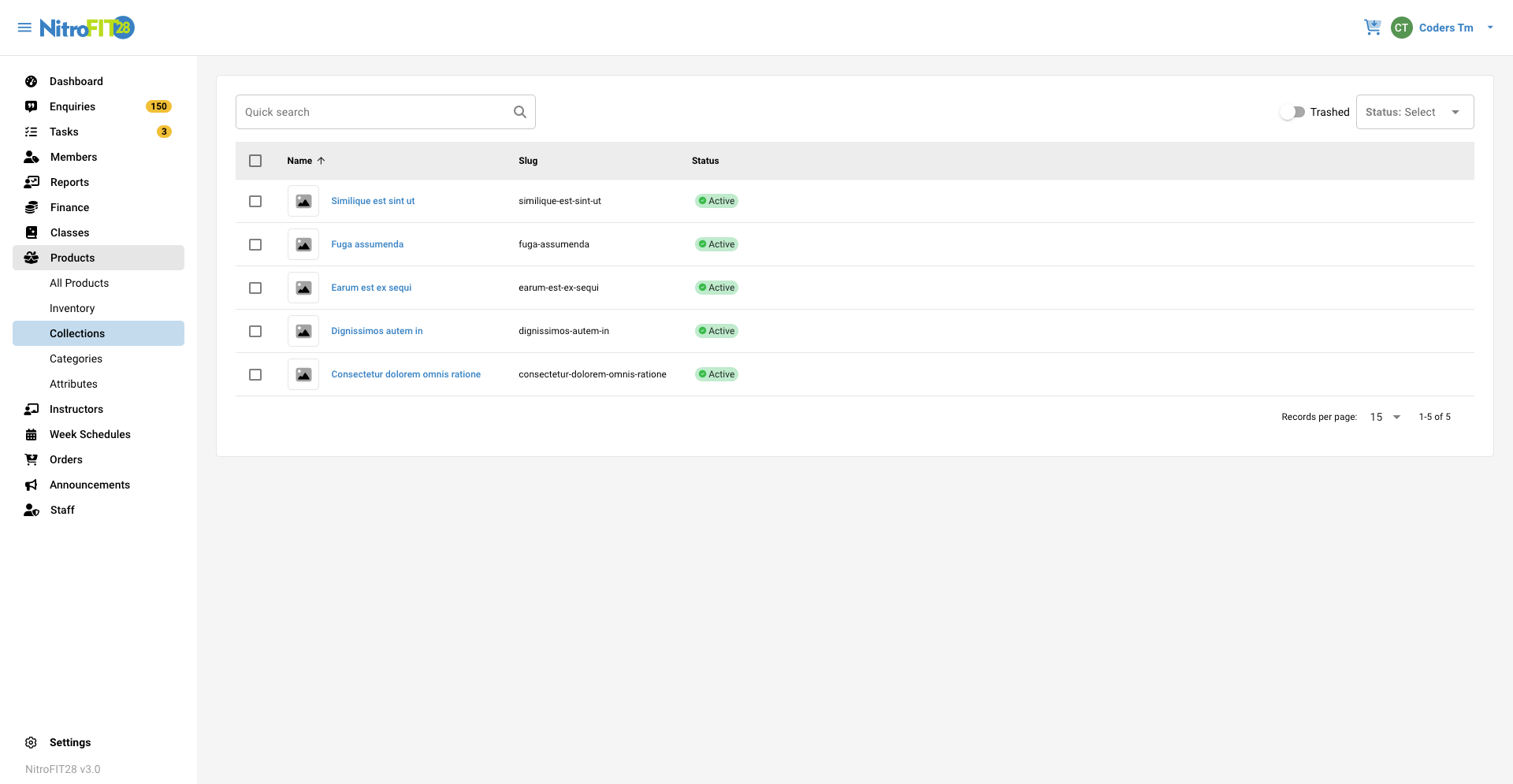This screenshot has width=1513, height=784.
Task: Enable the Trashed toggle switch
Action: pyautogui.click(x=1292, y=112)
